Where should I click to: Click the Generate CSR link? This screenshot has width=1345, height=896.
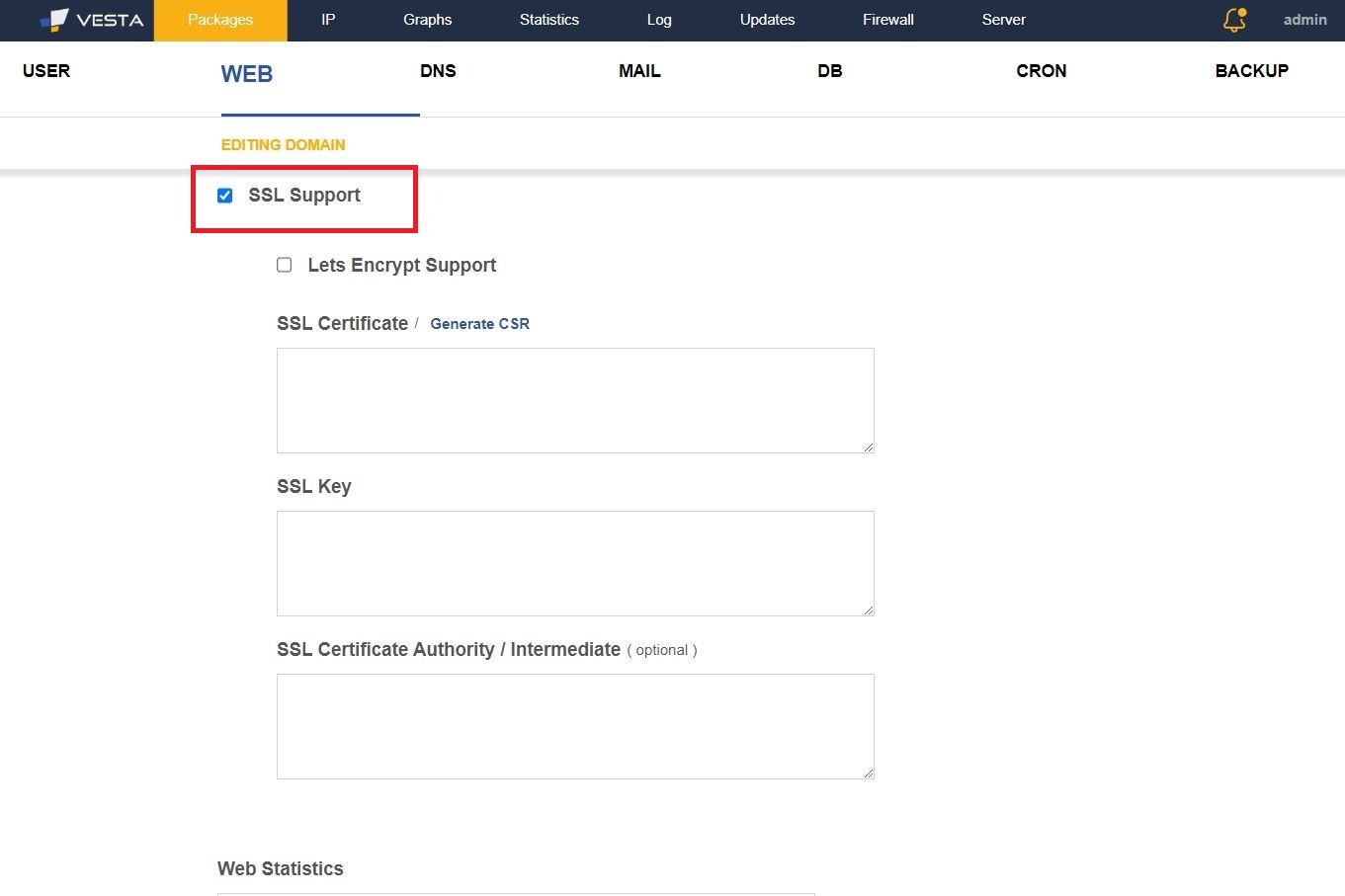pyautogui.click(x=479, y=324)
